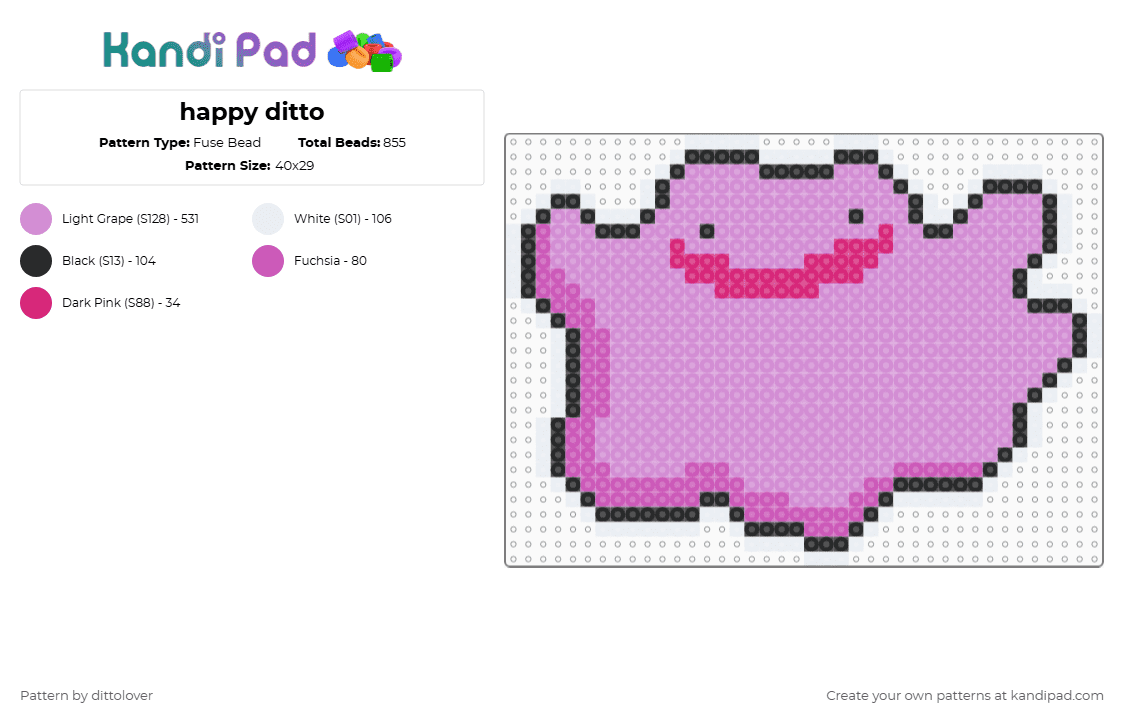Click 'Light Grape (S128) - 531' label
The image size is (1124, 720).
pyautogui.click(x=130, y=219)
